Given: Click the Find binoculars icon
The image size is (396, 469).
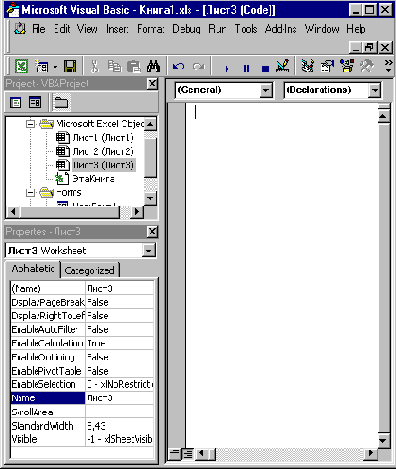Looking at the screenshot, I should (x=153, y=66).
